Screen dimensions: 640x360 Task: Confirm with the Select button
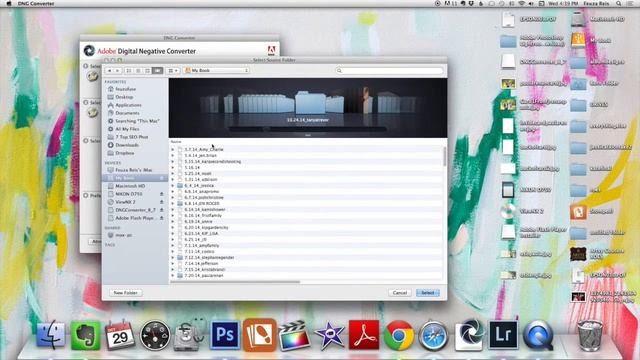428,293
